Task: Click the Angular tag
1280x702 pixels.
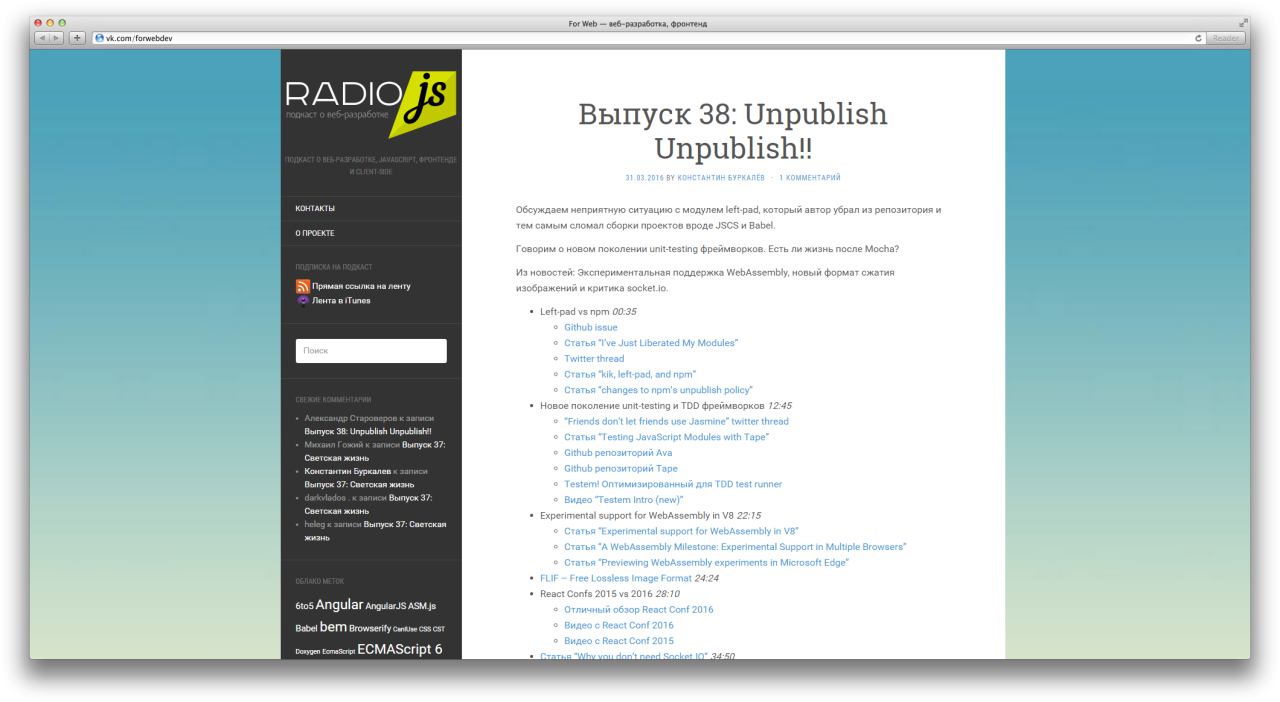Action: tap(339, 605)
